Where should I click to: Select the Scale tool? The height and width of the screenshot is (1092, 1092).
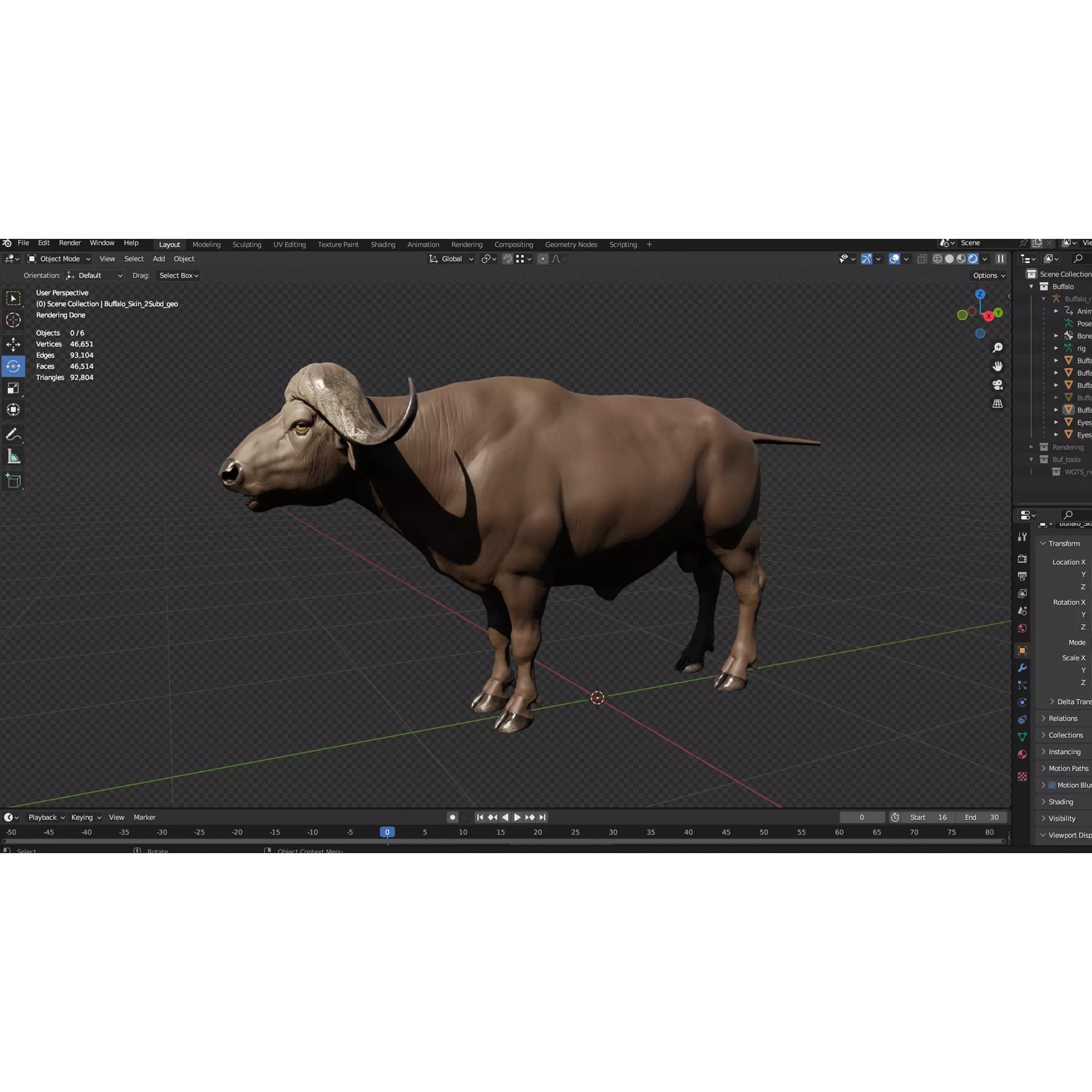pos(13,388)
